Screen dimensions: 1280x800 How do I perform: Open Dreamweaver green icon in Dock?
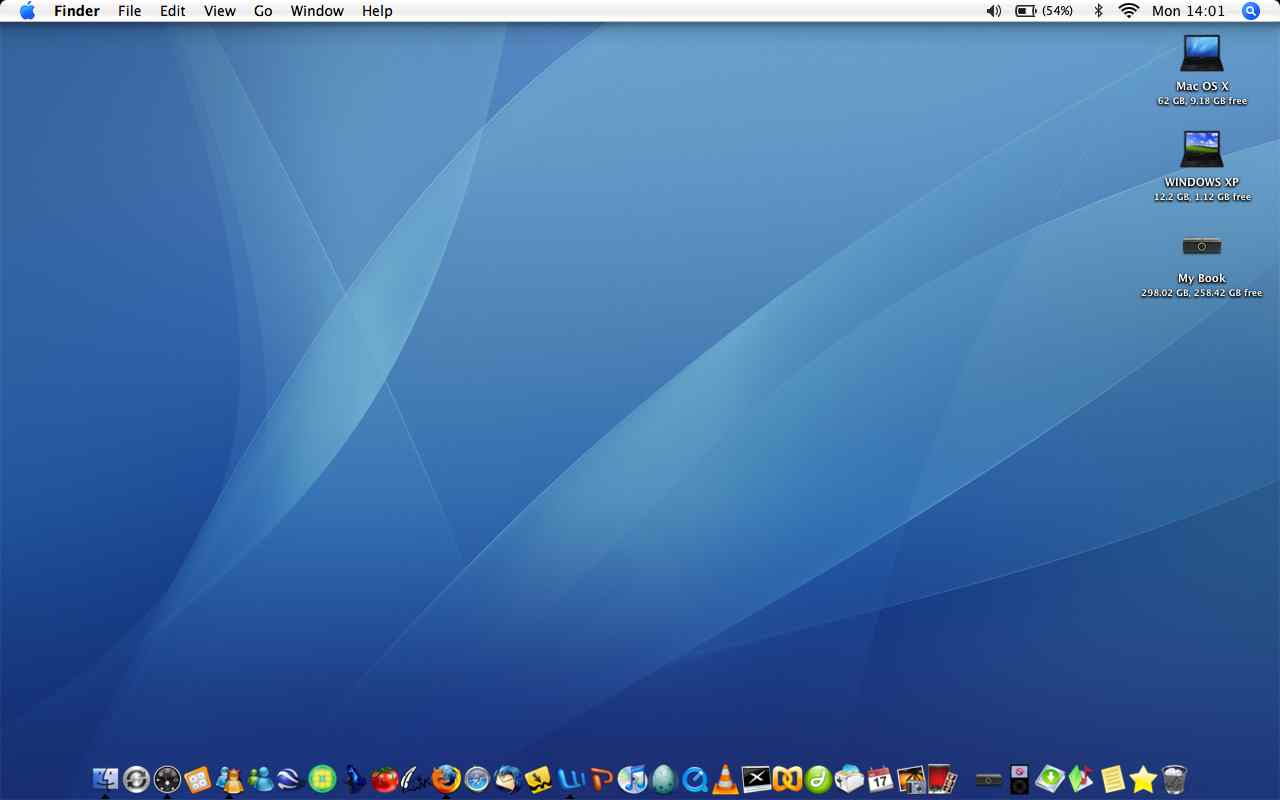[818, 779]
